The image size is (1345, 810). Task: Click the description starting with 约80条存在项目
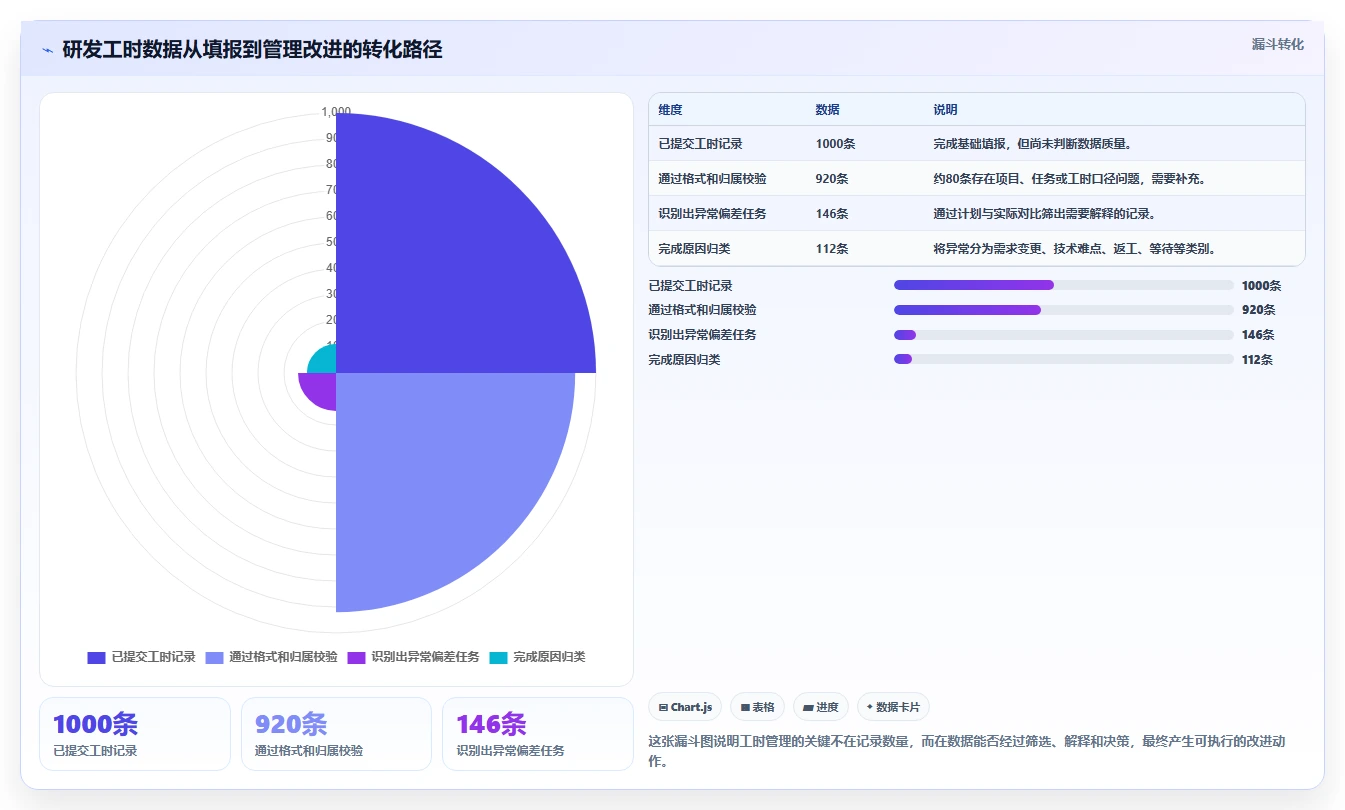(x=1069, y=179)
